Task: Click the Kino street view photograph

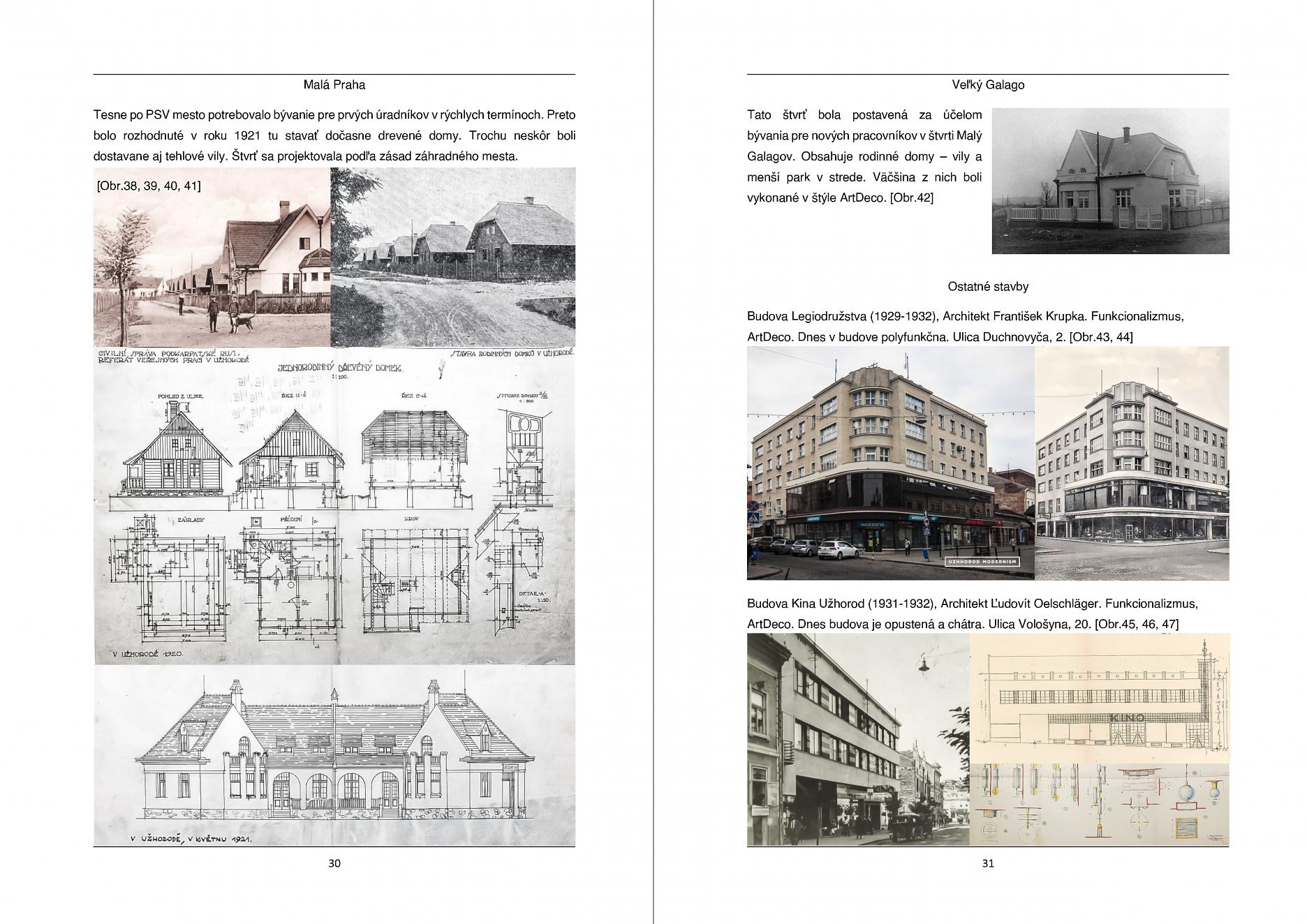Action: pos(857,740)
